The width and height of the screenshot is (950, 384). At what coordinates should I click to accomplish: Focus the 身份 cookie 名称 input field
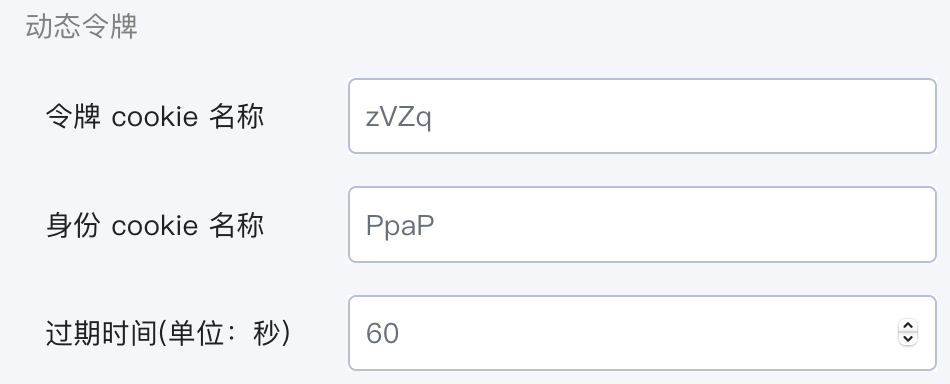(x=642, y=225)
